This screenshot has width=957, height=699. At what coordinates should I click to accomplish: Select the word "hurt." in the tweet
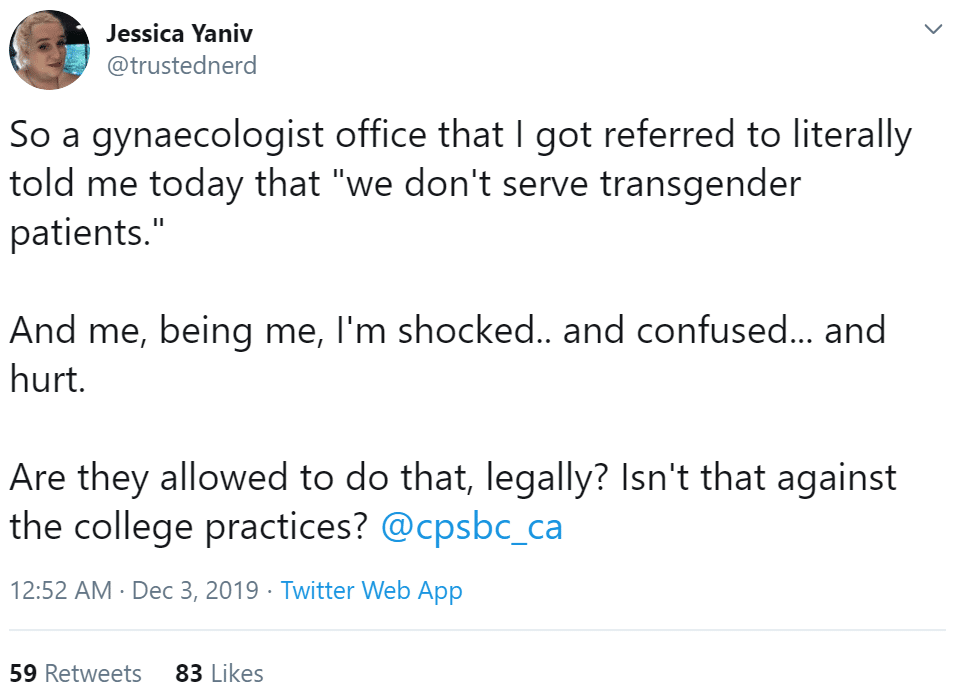48,379
